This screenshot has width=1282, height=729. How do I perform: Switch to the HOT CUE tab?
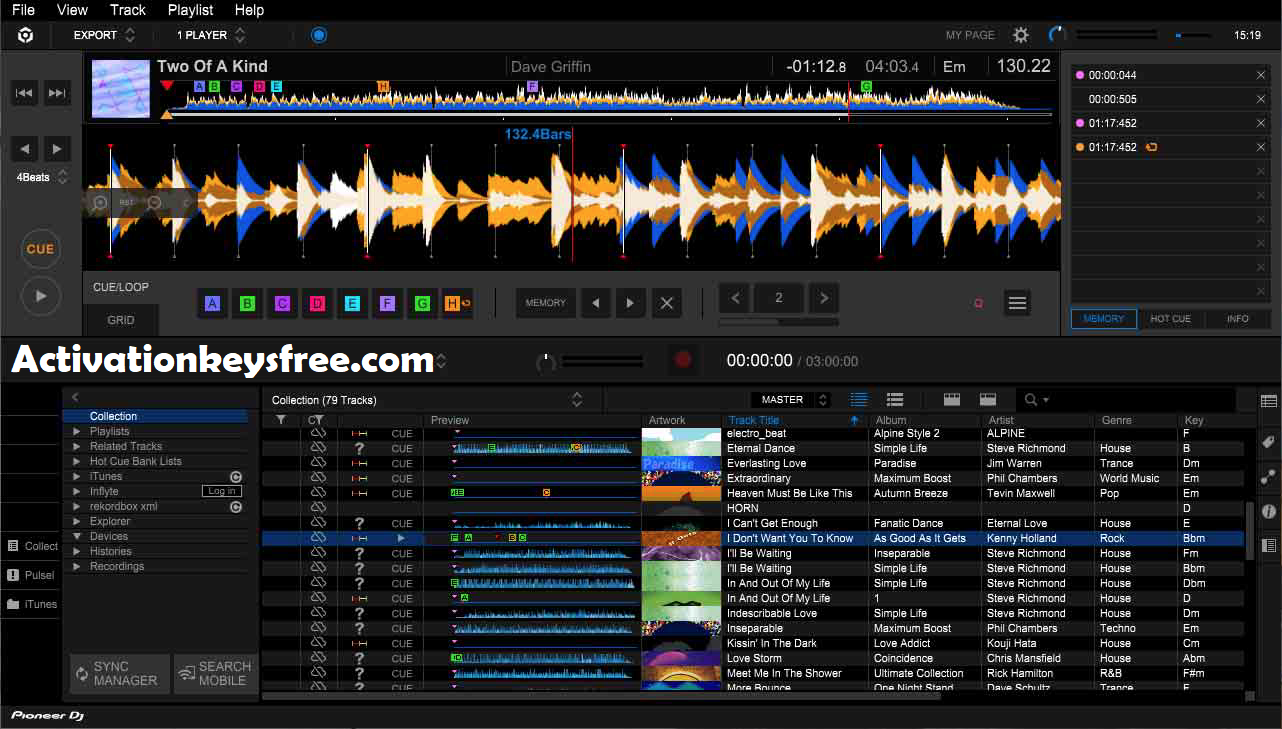[x=1170, y=319]
